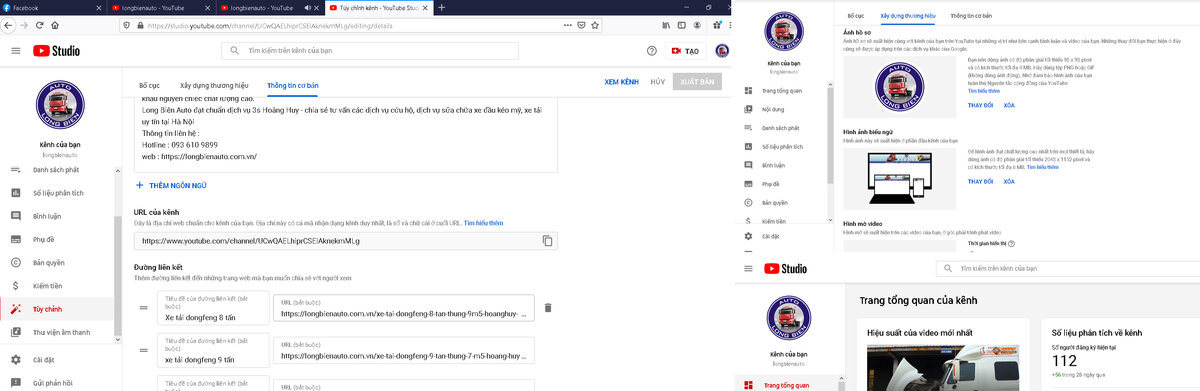Click the channel avatar in main left sidebar
The height and width of the screenshot is (391, 1200).
coord(61,105)
